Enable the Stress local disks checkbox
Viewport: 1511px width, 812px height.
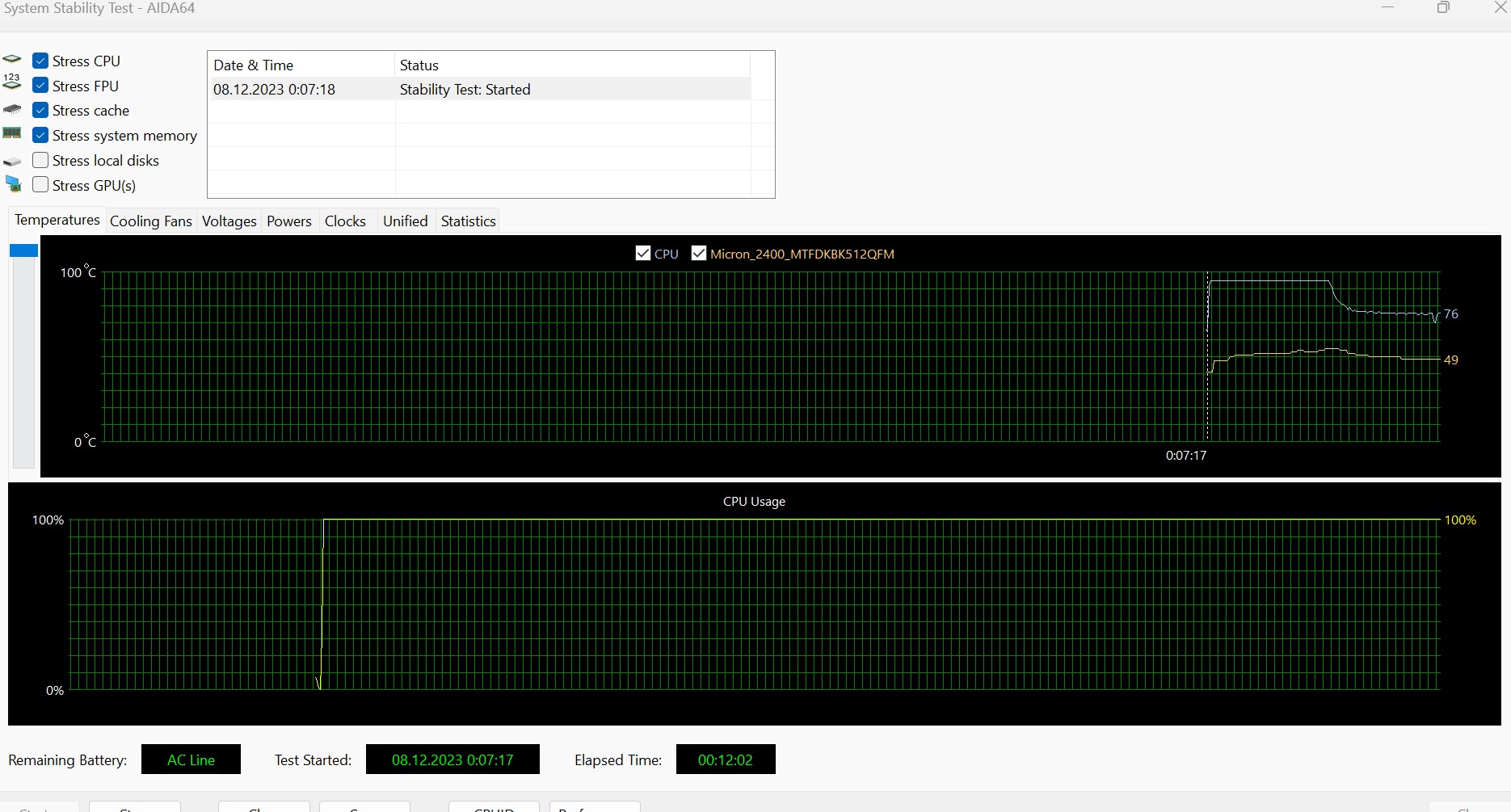(x=40, y=160)
